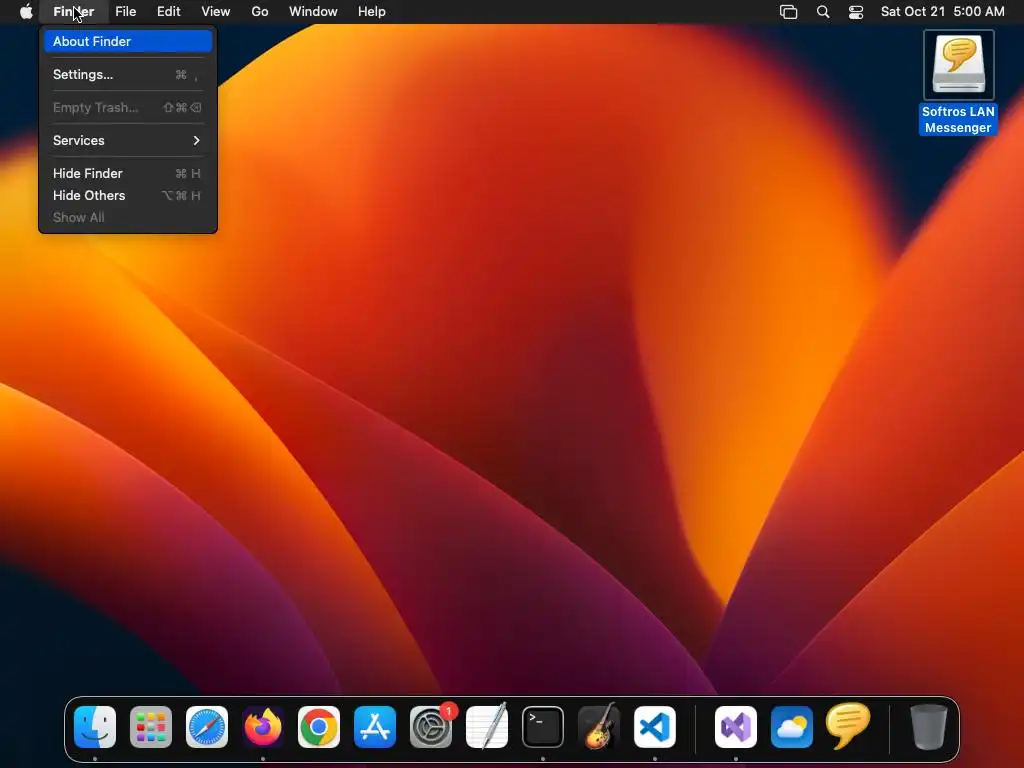
Task: Open Spotlight search in menu bar
Action: coord(823,12)
